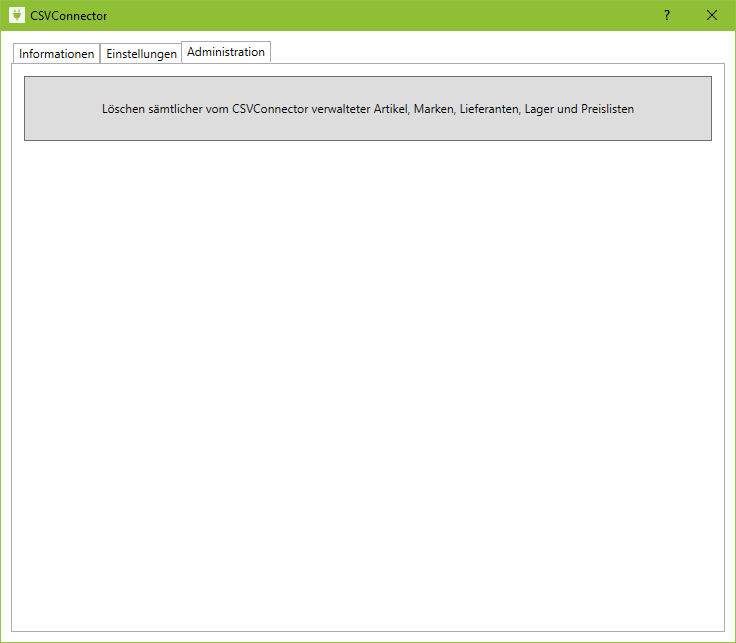
Task: Click the word Löschen on the large button
Action: coord(123,109)
